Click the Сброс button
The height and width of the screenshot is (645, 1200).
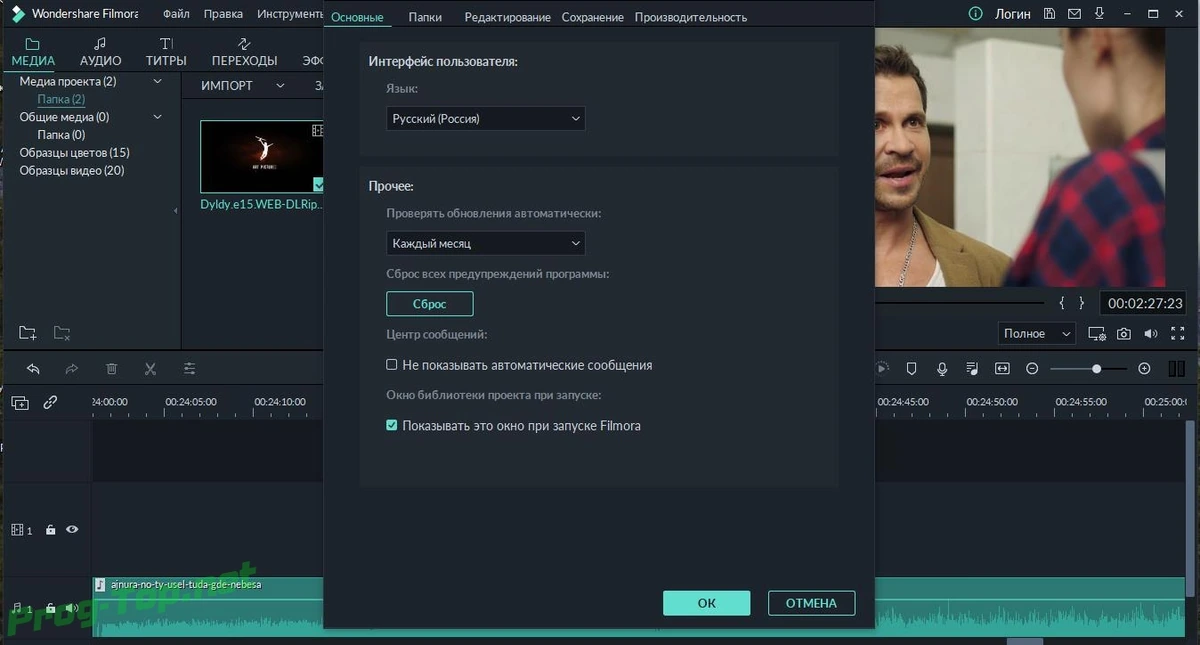(430, 304)
